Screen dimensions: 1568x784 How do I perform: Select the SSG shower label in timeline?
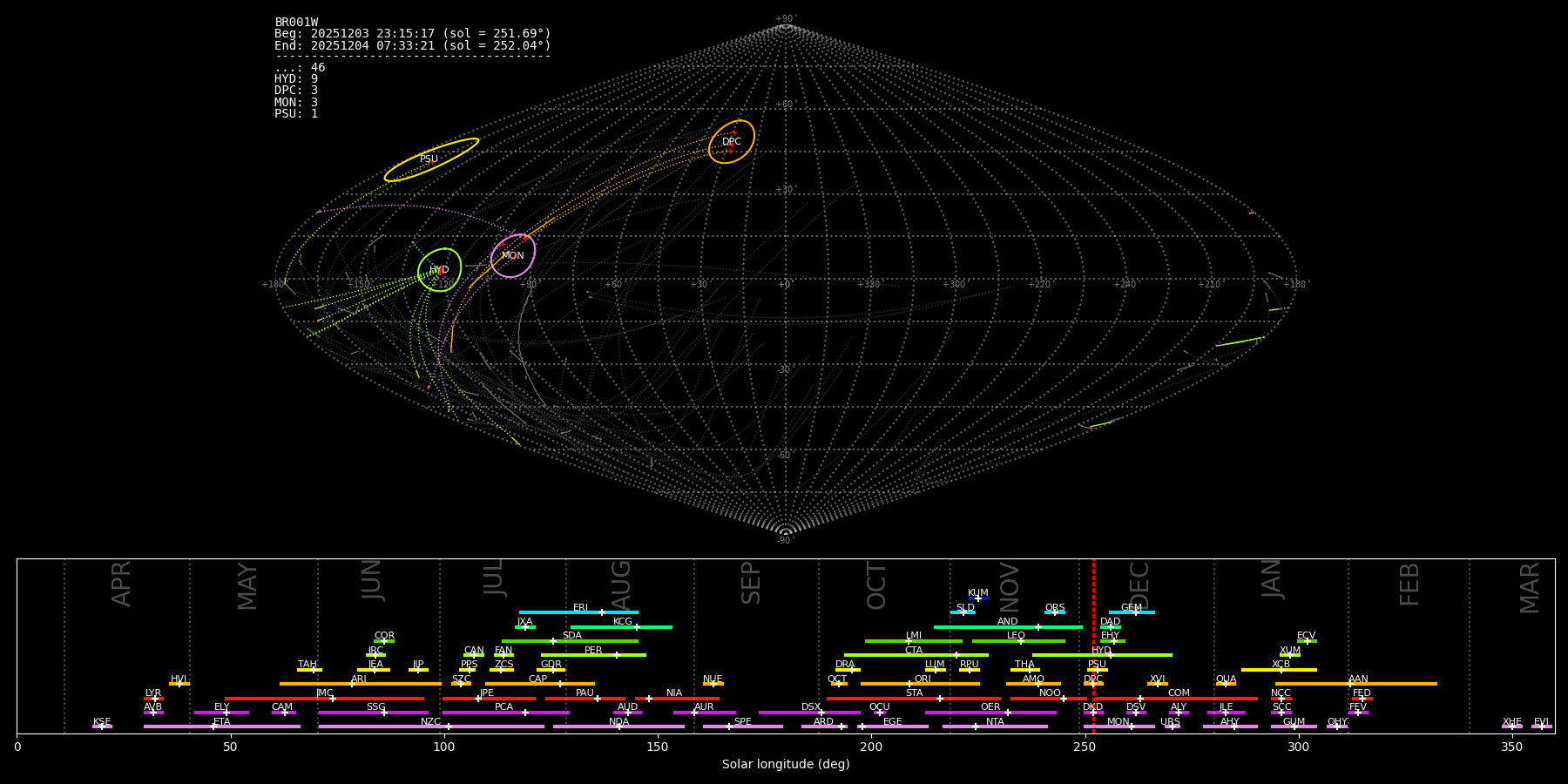(x=375, y=707)
